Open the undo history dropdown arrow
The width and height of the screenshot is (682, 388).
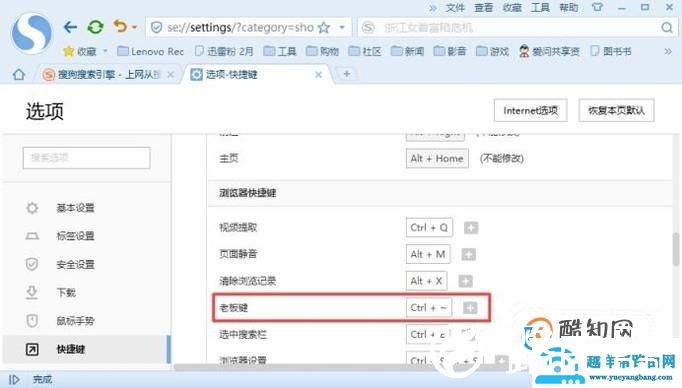point(134,27)
